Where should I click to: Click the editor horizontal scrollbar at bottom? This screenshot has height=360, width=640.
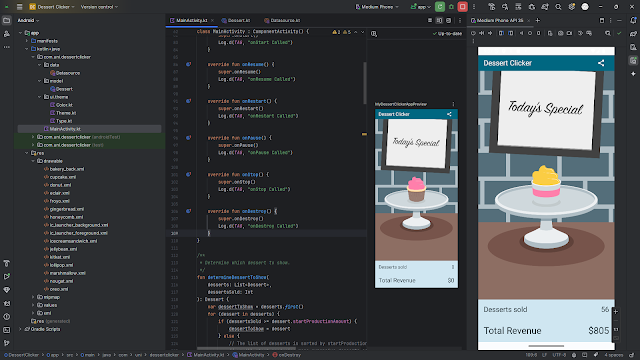pos(247,349)
